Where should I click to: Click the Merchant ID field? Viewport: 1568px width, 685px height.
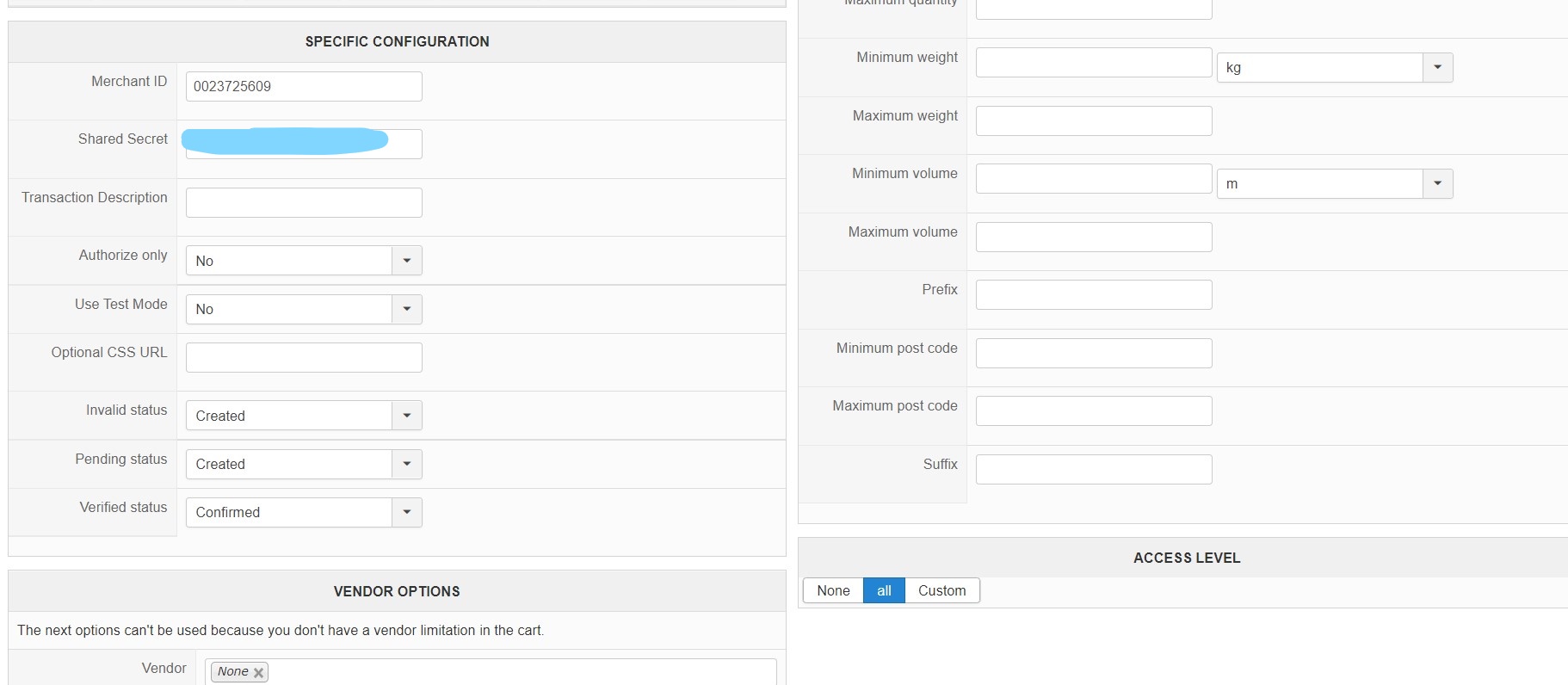pos(304,86)
